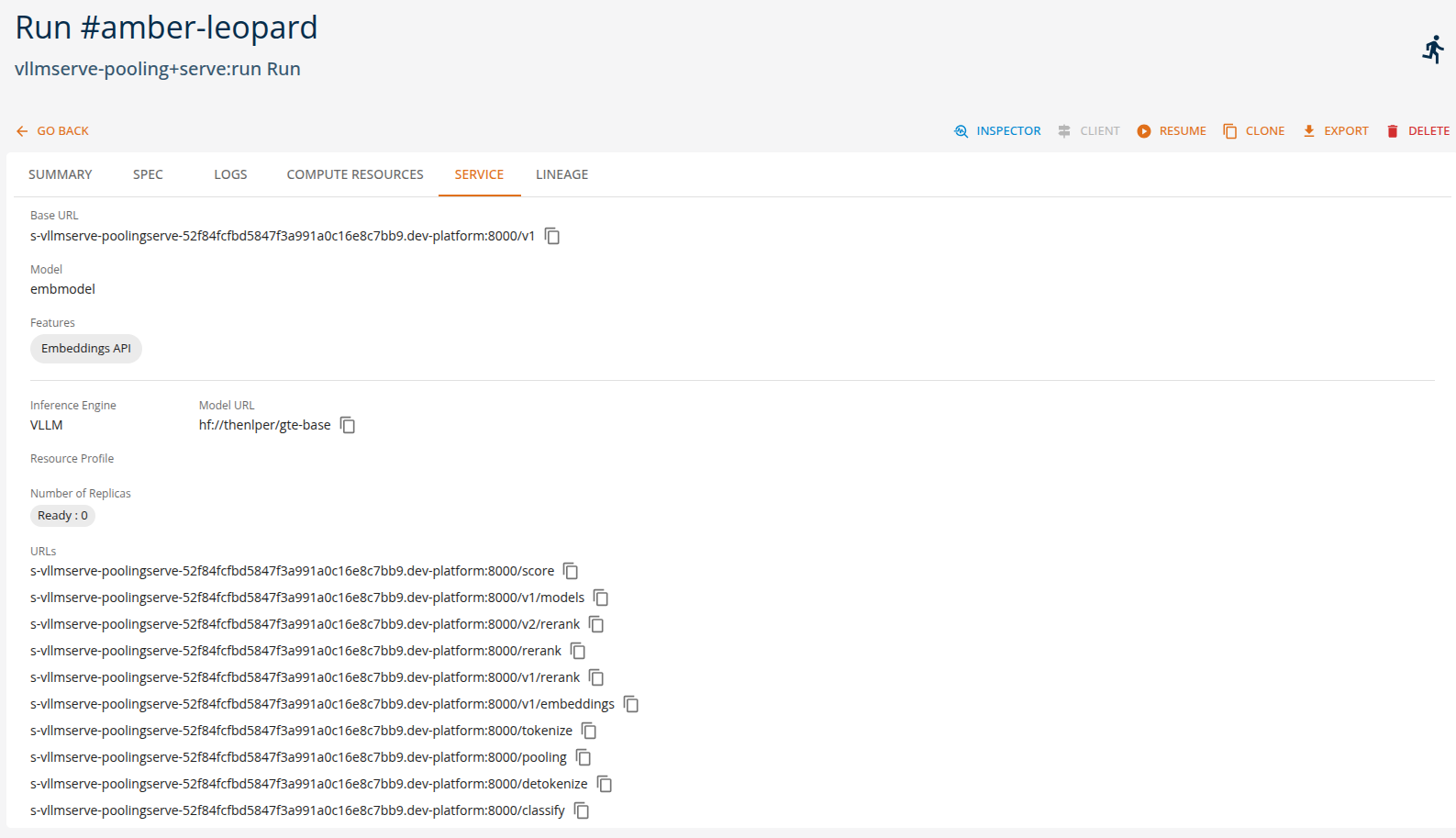Copy the Base URL to clipboard
The height and width of the screenshot is (838, 1456).
[x=552, y=237]
